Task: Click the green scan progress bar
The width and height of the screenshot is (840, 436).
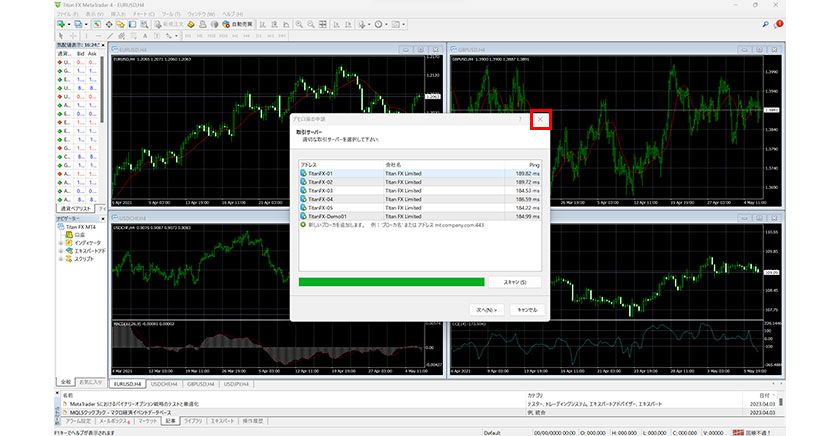Action: pos(391,282)
